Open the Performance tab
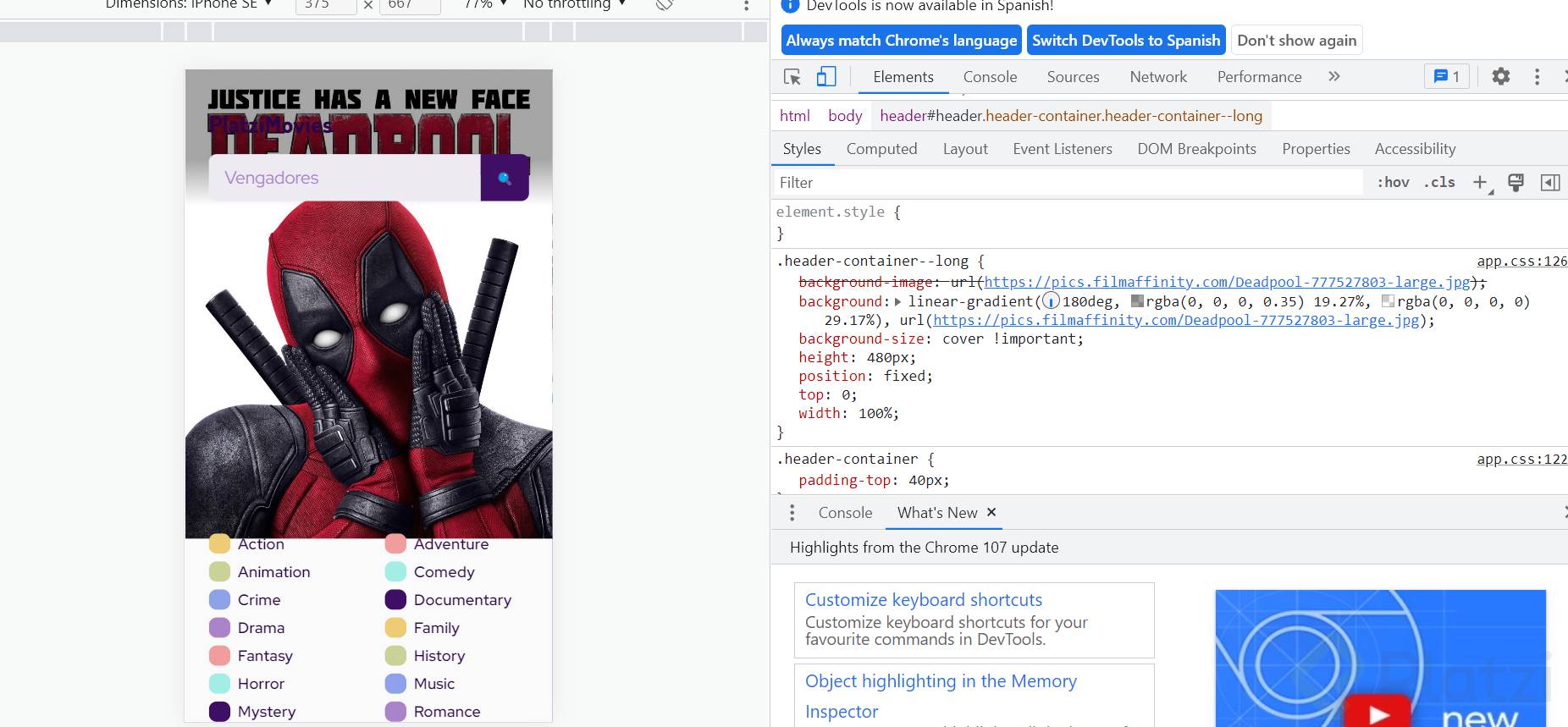1568x727 pixels. tap(1259, 77)
